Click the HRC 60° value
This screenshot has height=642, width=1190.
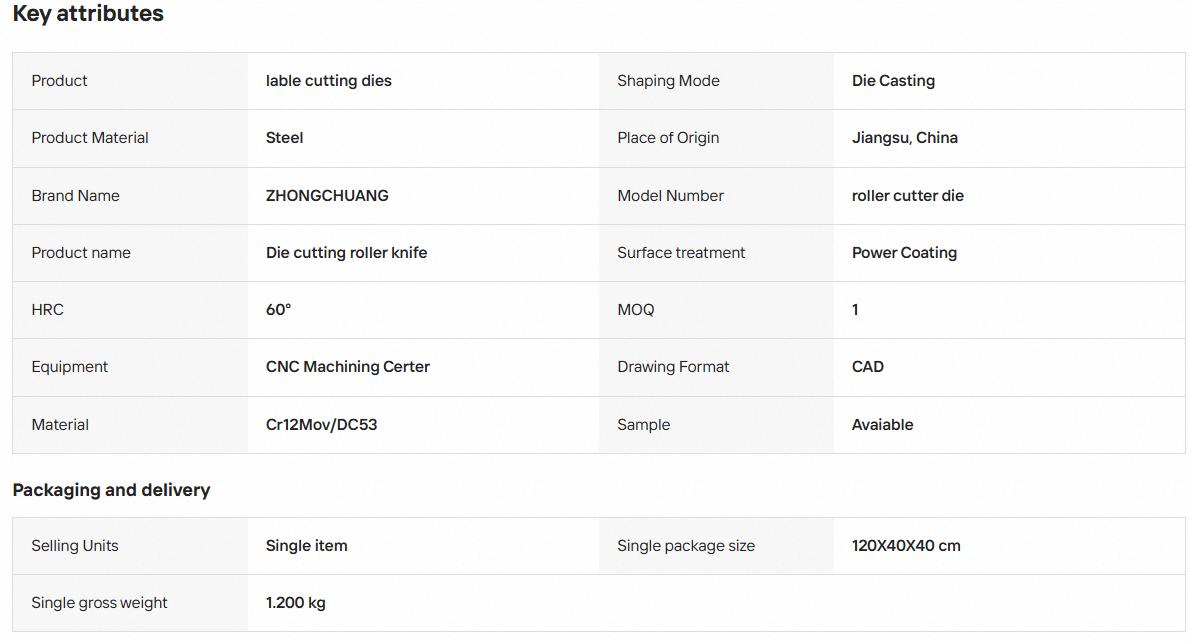click(x=279, y=309)
